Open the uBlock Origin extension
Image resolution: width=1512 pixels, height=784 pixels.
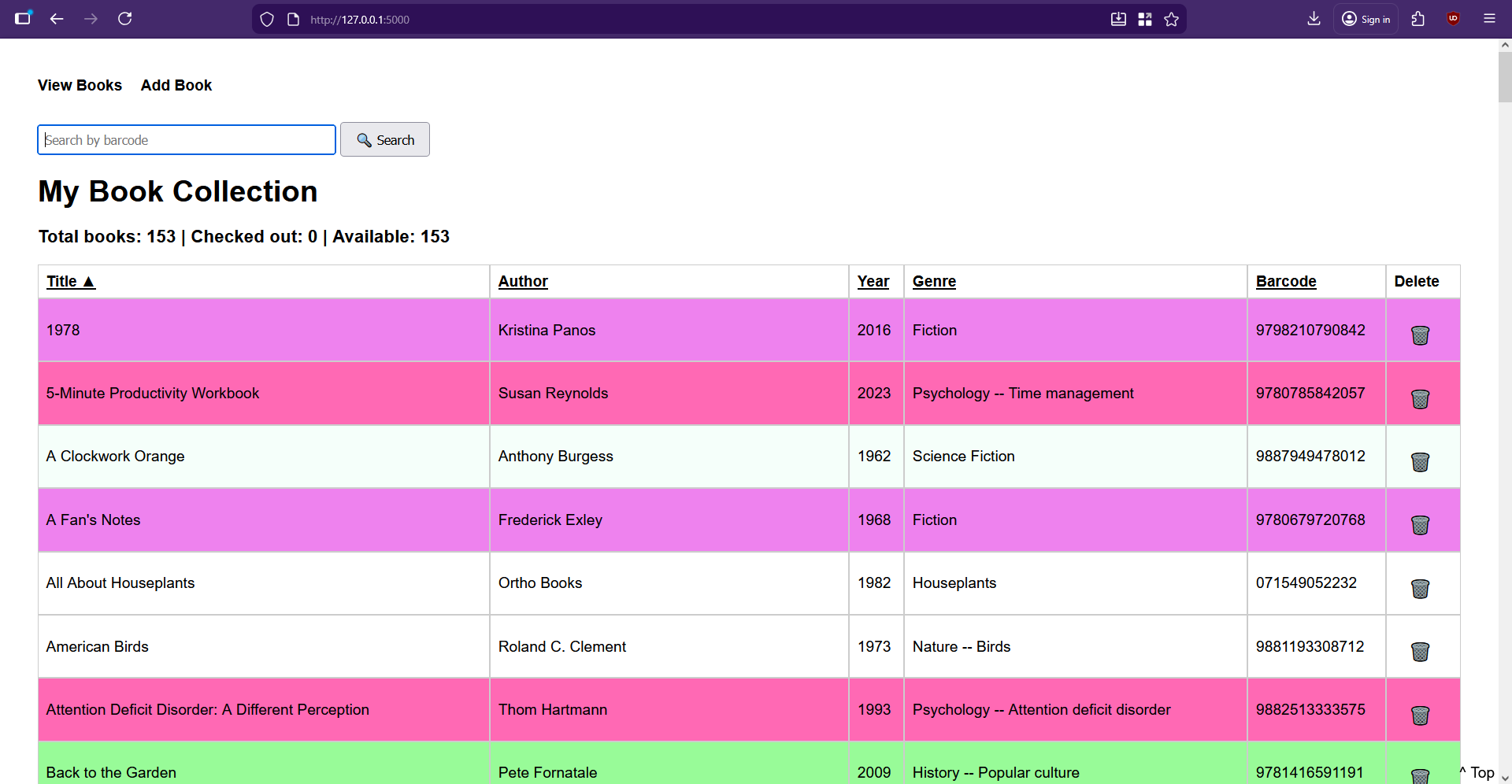[1453, 19]
